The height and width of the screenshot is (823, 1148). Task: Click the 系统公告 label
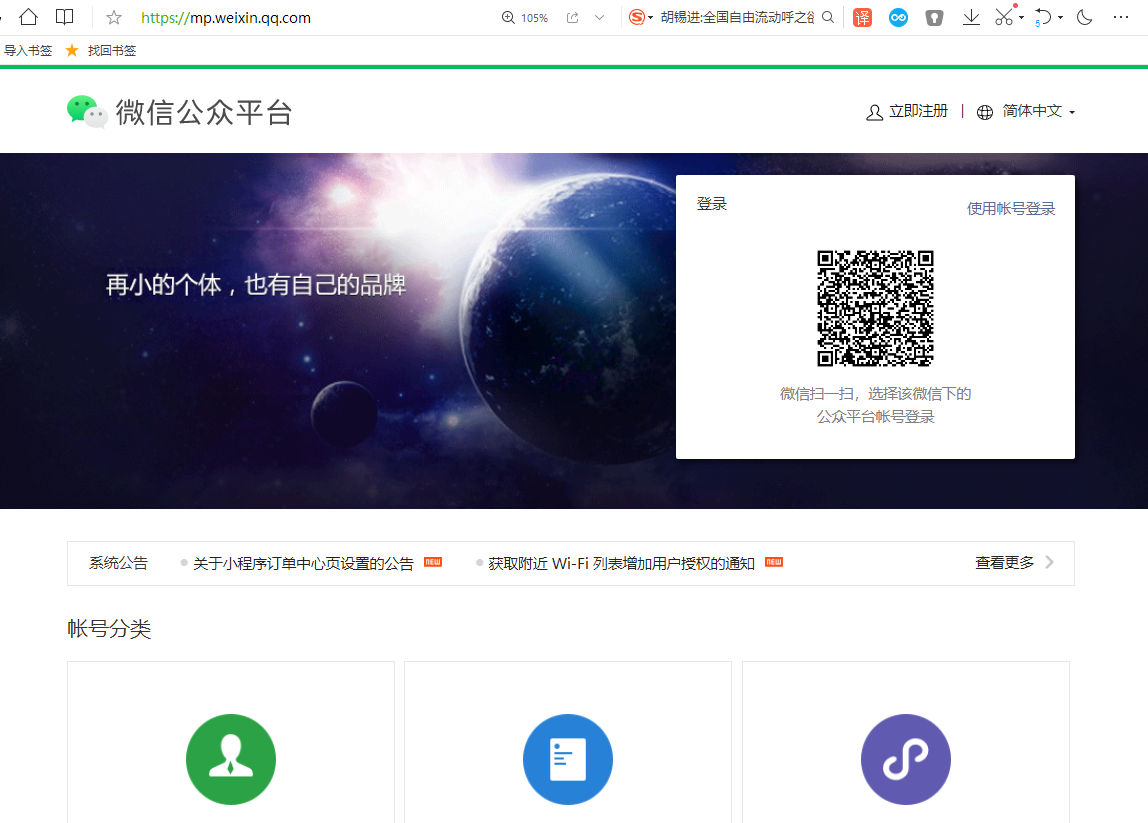click(119, 563)
